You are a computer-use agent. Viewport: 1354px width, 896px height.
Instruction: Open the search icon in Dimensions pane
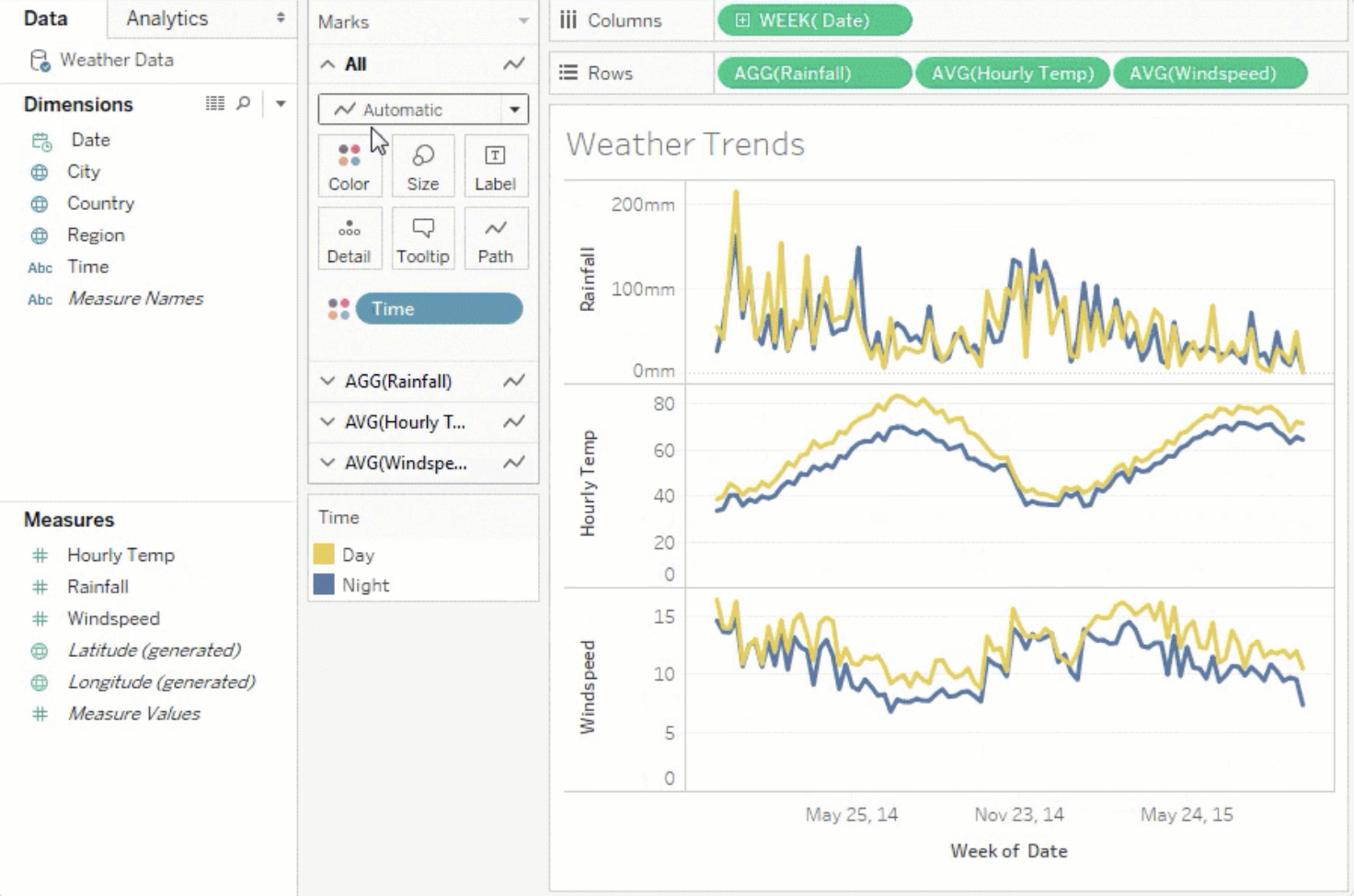click(x=241, y=103)
